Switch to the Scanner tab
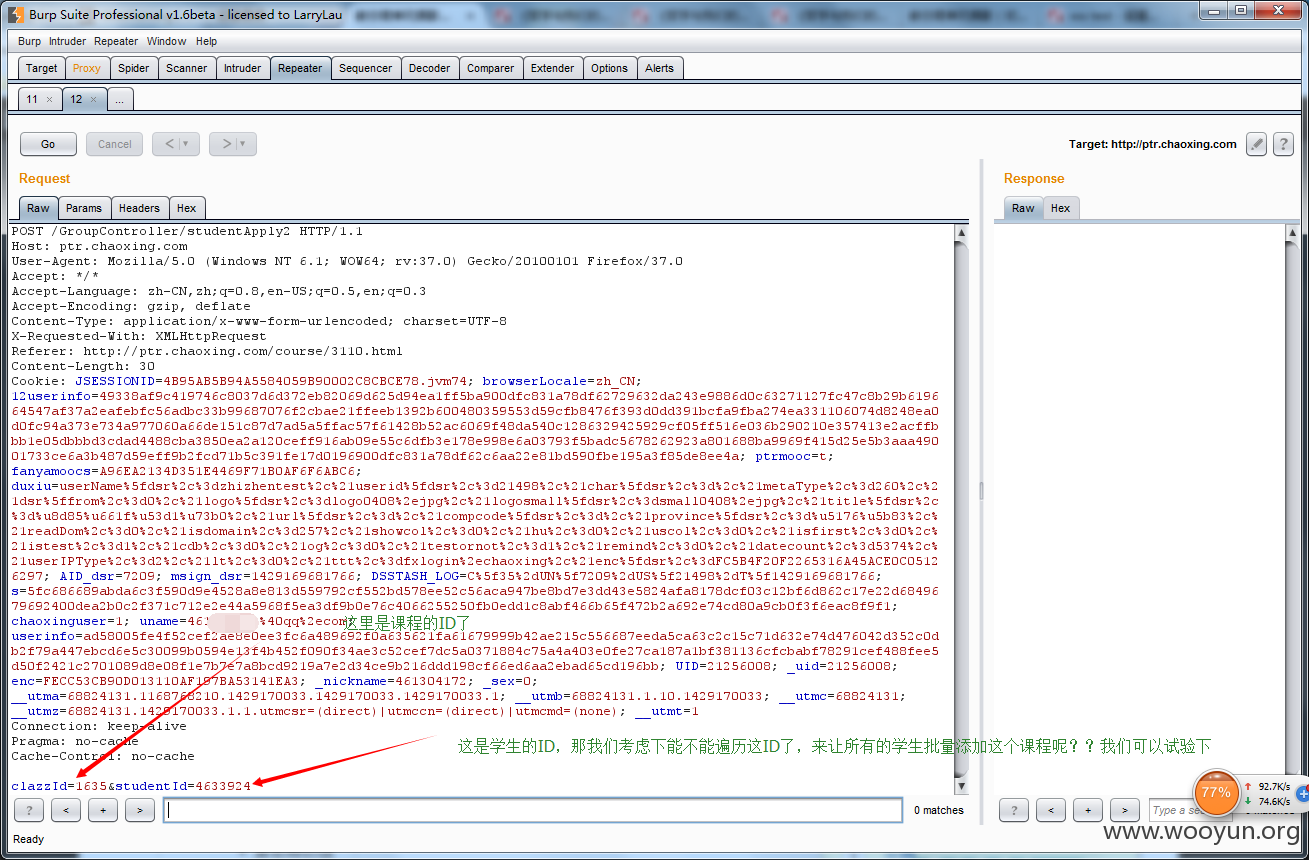Screen dimensions: 1309x860 click(x=187, y=68)
